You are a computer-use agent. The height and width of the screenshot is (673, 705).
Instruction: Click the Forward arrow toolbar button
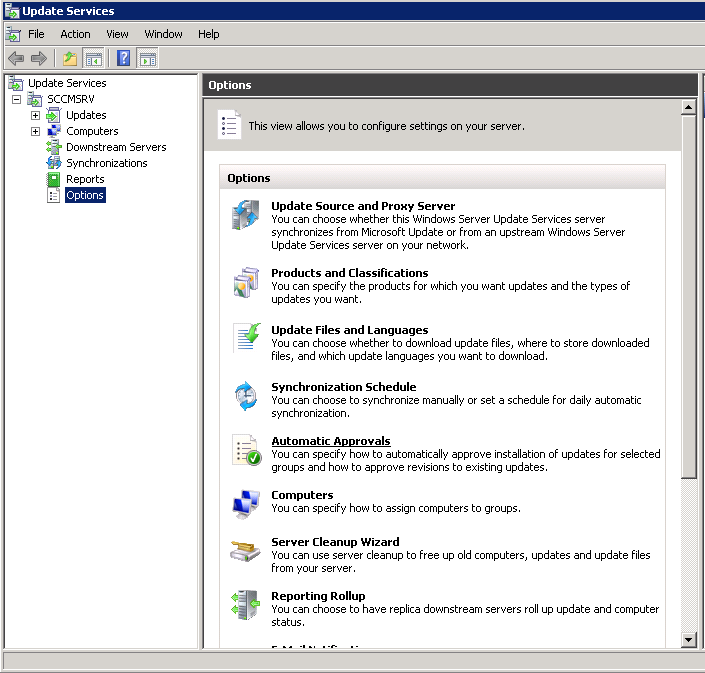(39, 58)
